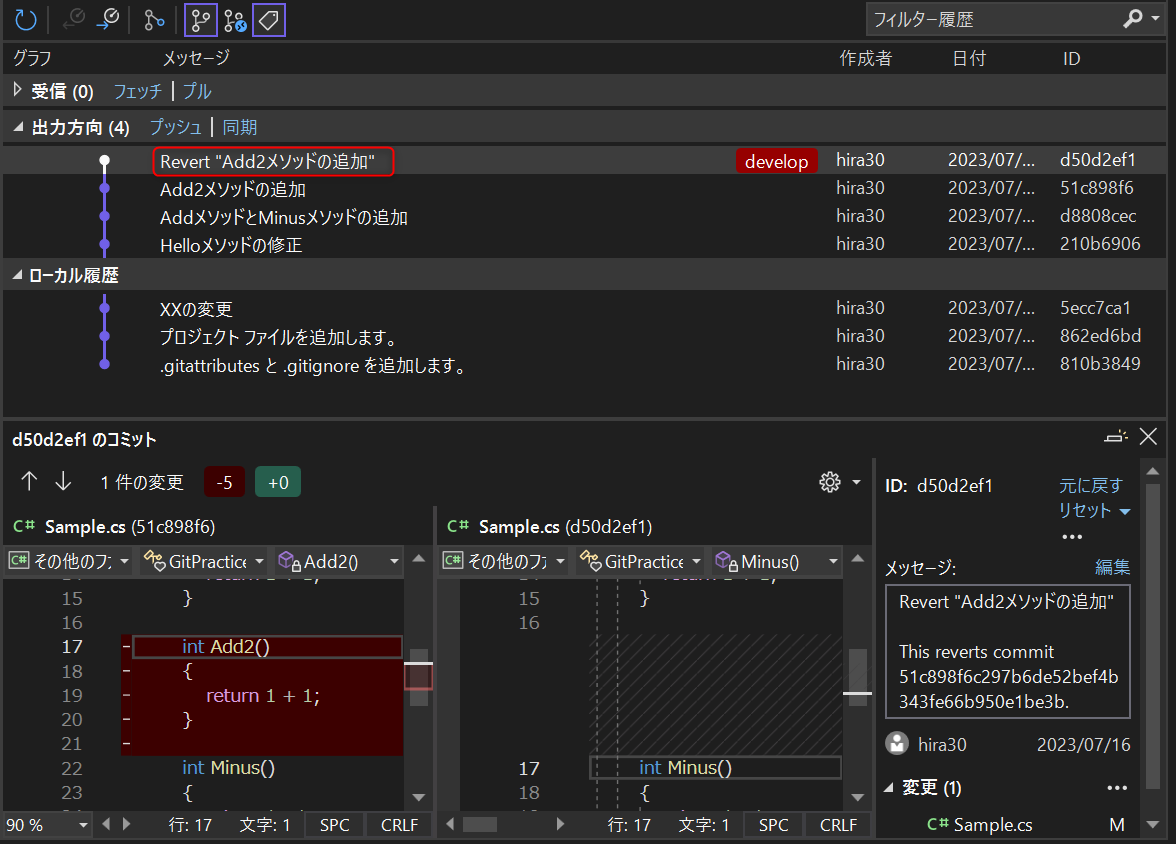Open left pane GitPractice class dropdown
Image resolution: width=1176 pixels, height=844 pixels.
tap(204, 560)
